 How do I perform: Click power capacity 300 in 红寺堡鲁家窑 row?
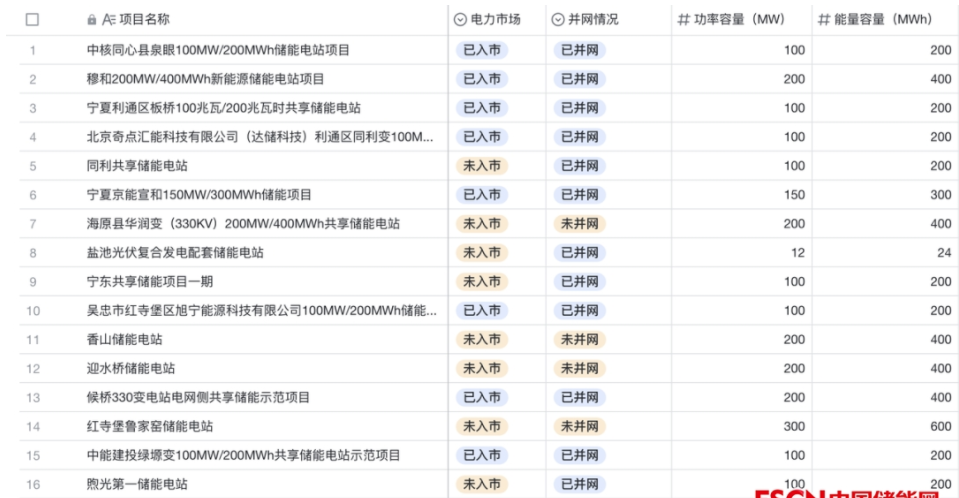pos(794,426)
